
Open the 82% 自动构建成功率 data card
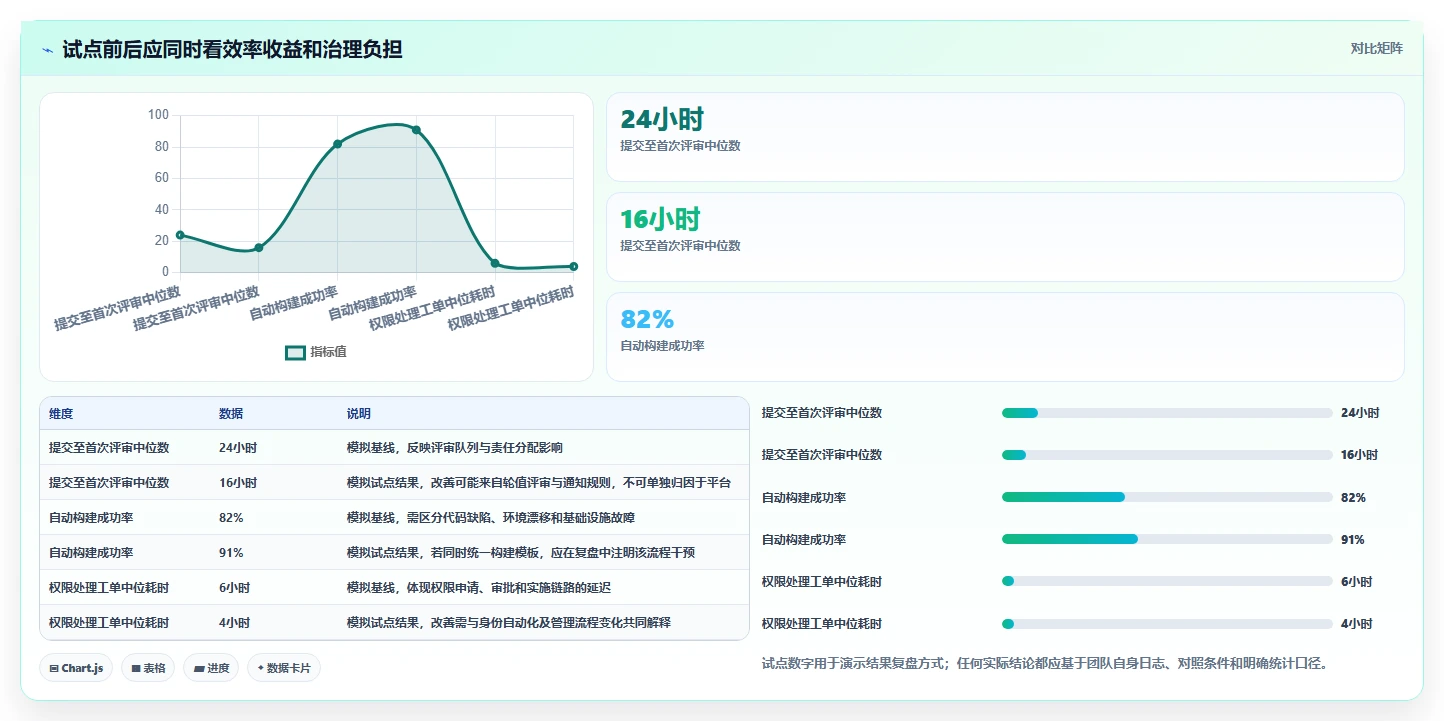click(1005, 337)
